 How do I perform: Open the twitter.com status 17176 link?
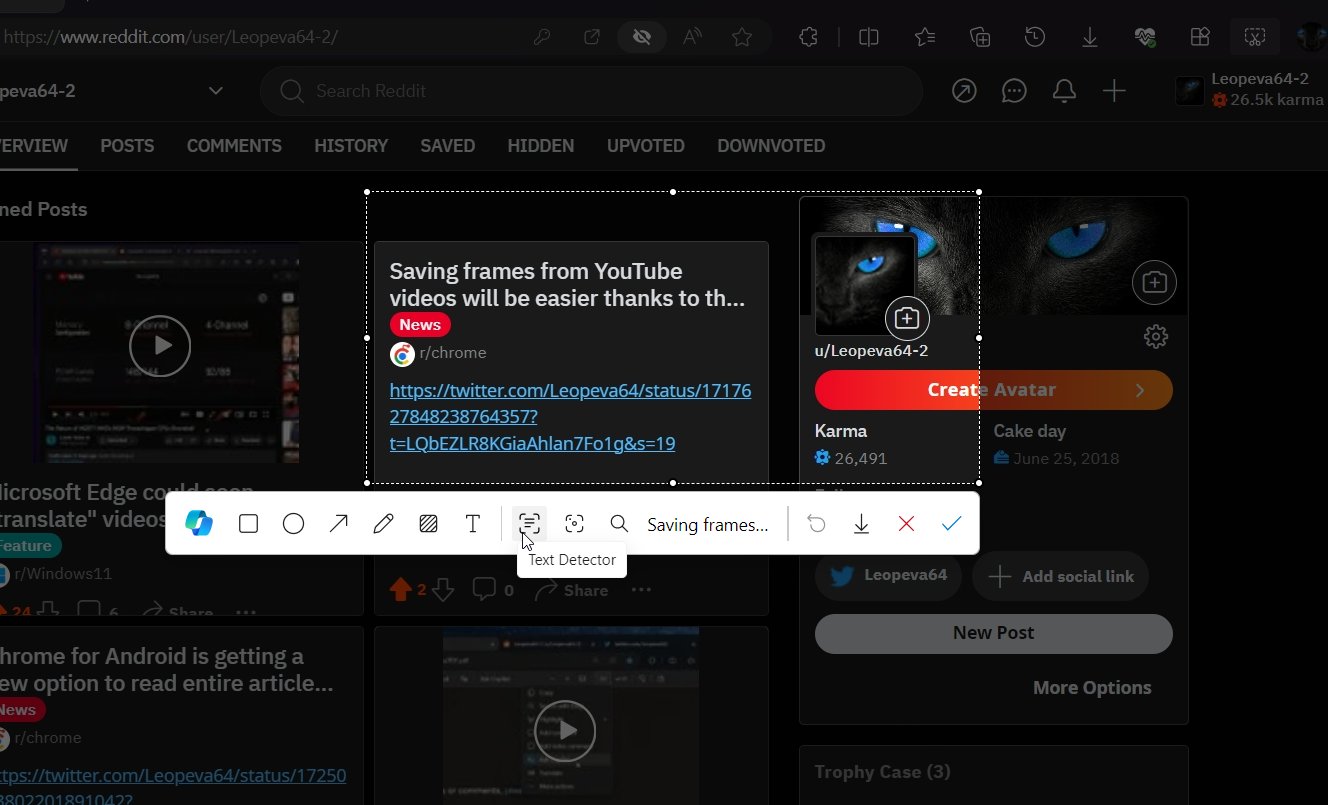tap(570, 417)
